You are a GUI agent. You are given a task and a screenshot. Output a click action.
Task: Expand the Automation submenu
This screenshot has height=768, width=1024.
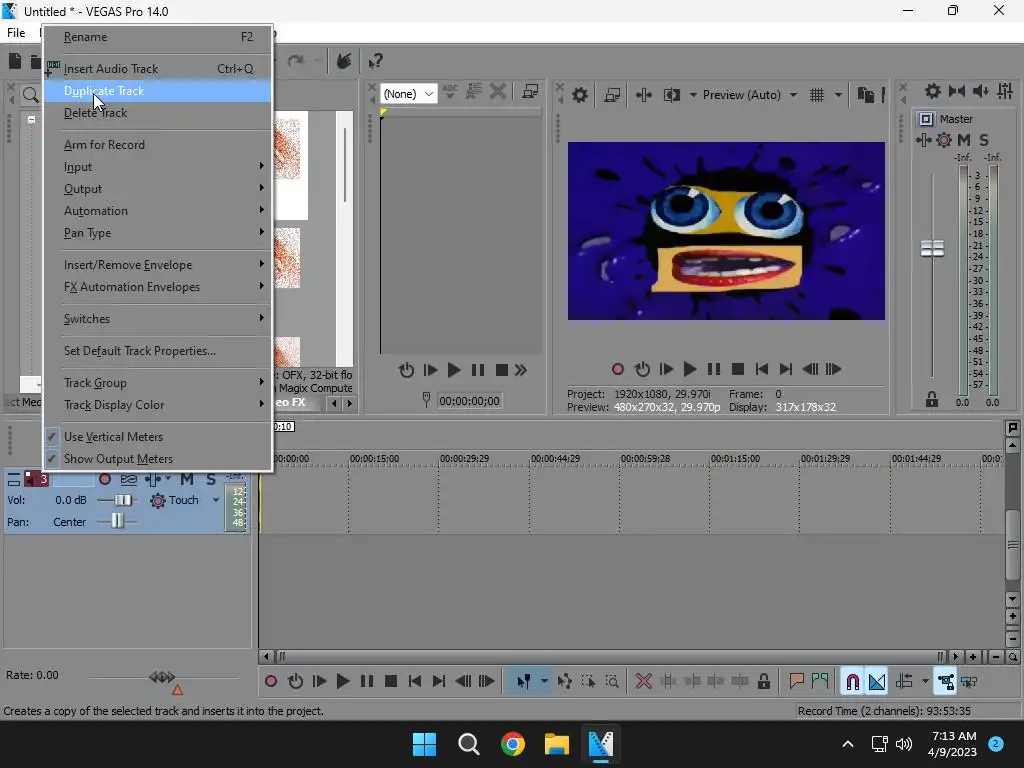pyautogui.click(x=157, y=211)
